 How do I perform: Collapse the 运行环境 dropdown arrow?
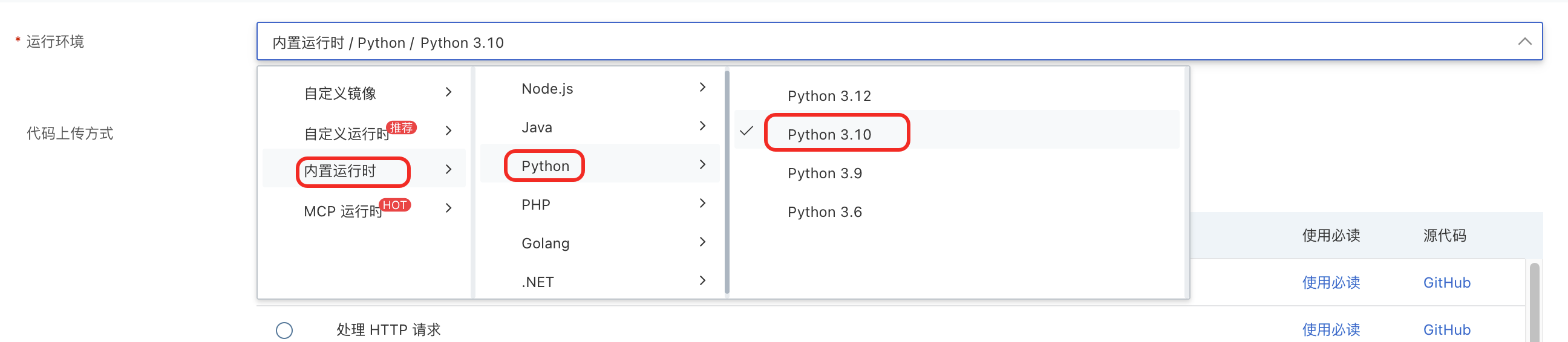pyautogui.click(x=1524, y=42)
